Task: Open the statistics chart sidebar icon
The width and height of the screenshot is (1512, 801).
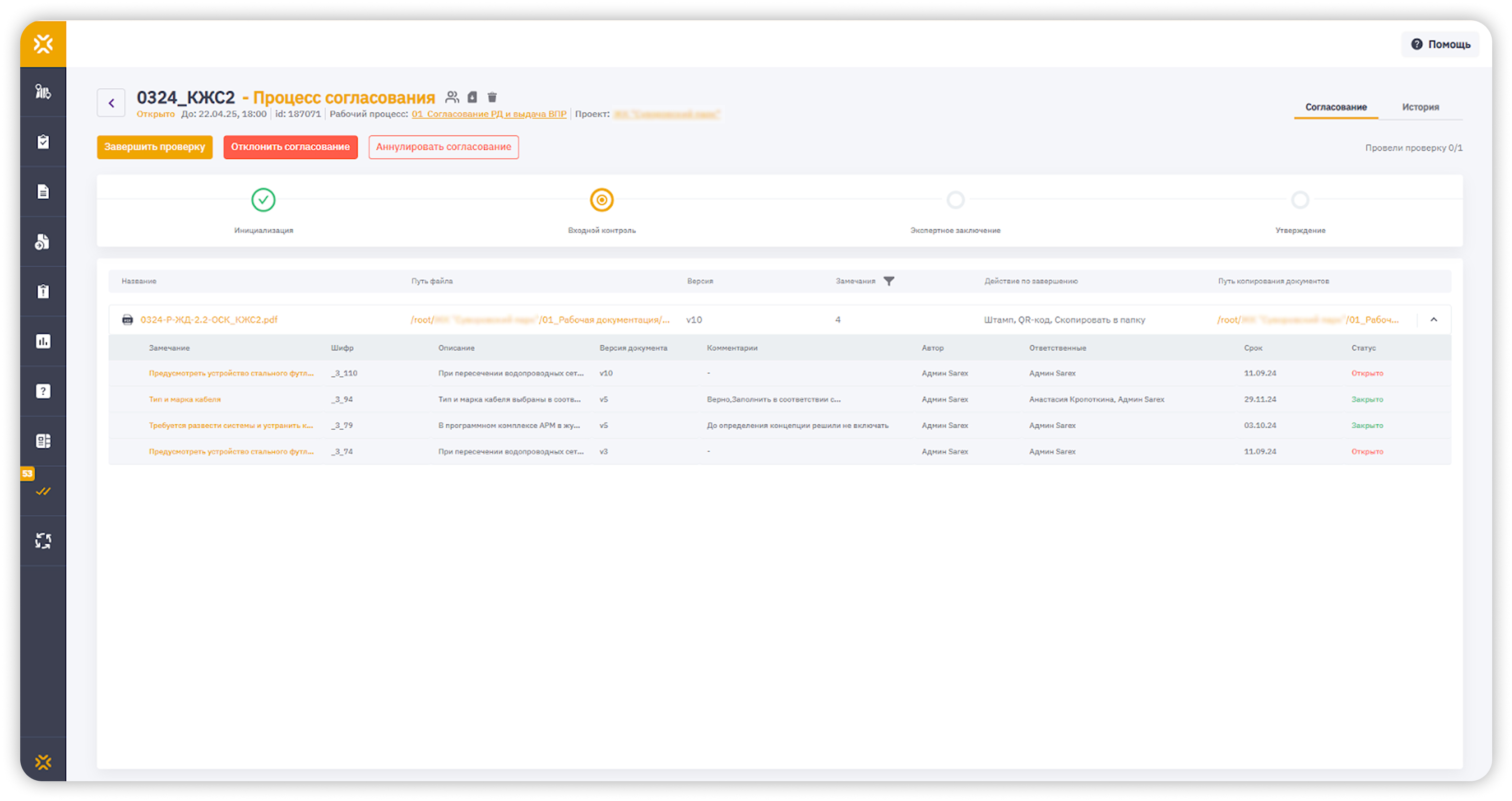Action: click(x=43, y=341)
